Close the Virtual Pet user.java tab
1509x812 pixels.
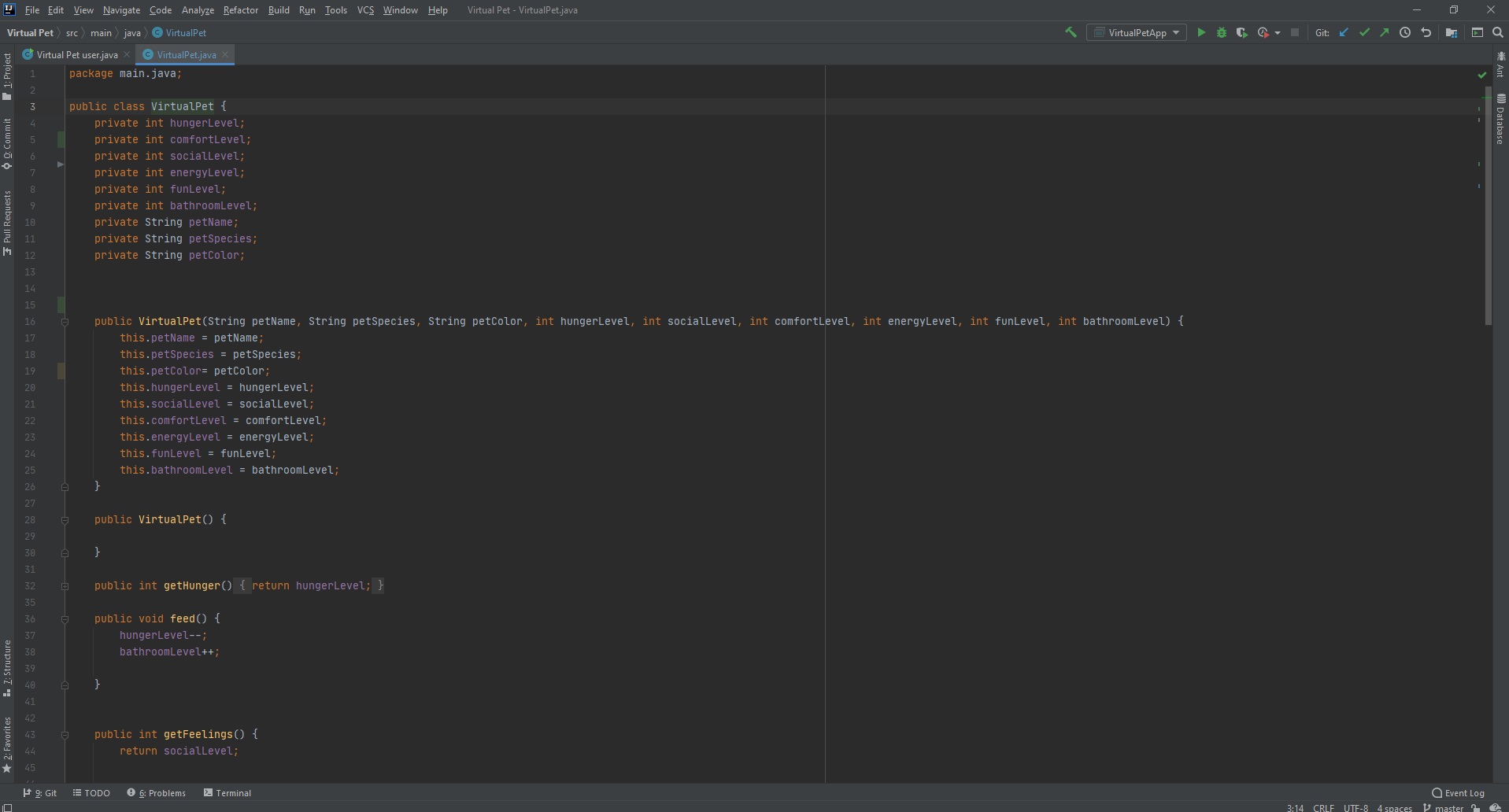(x=127, y=54)
